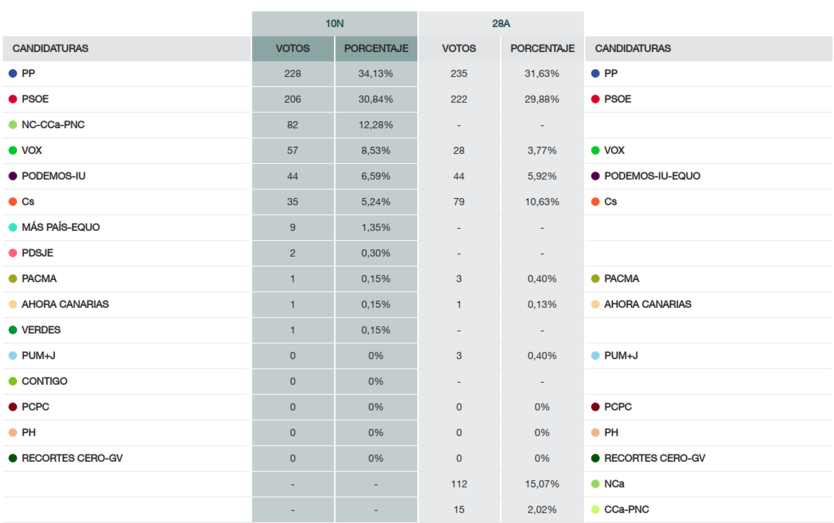This screenshot has width=834, height=523.
Task: Click the turquoise MÁS PAÍS-EQUO color dot
Action: tap(12, 228)
